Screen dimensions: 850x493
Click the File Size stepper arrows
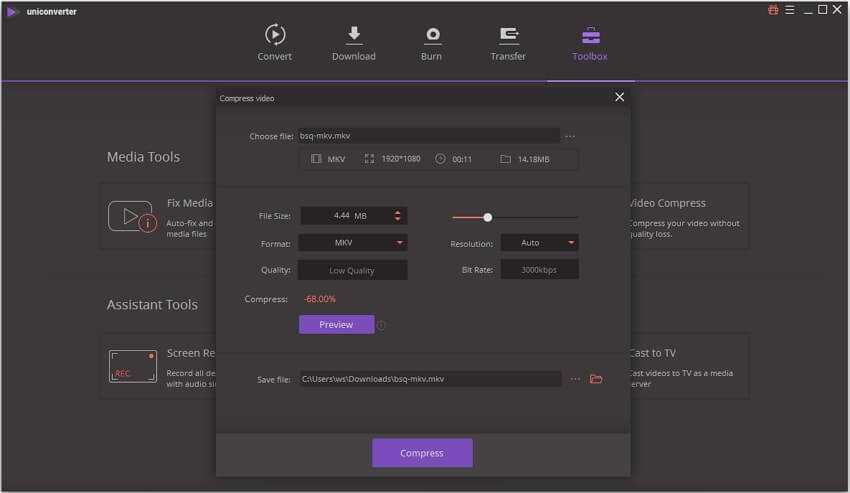pos(398,215)
